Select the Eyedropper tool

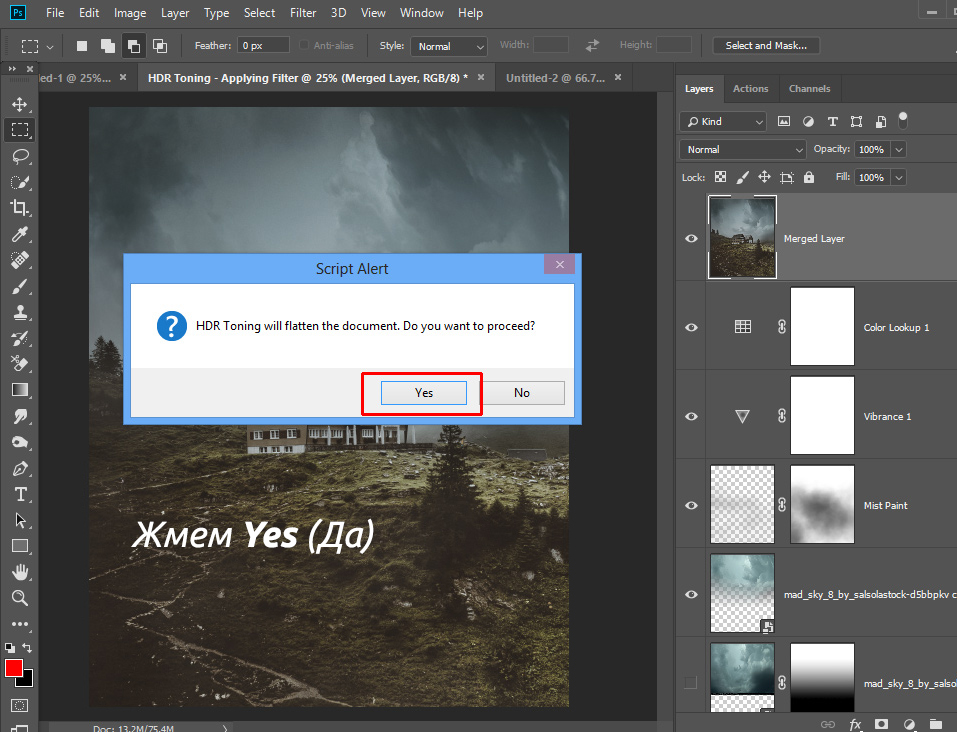click(20, 234)
